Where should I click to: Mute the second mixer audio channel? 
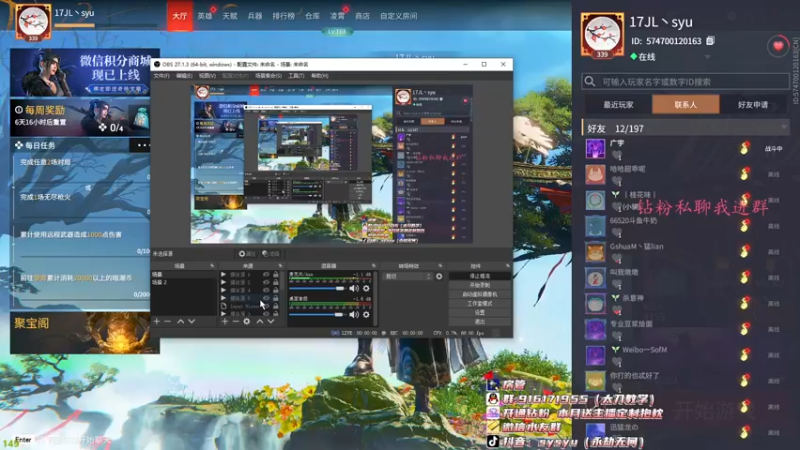point(354,315)
